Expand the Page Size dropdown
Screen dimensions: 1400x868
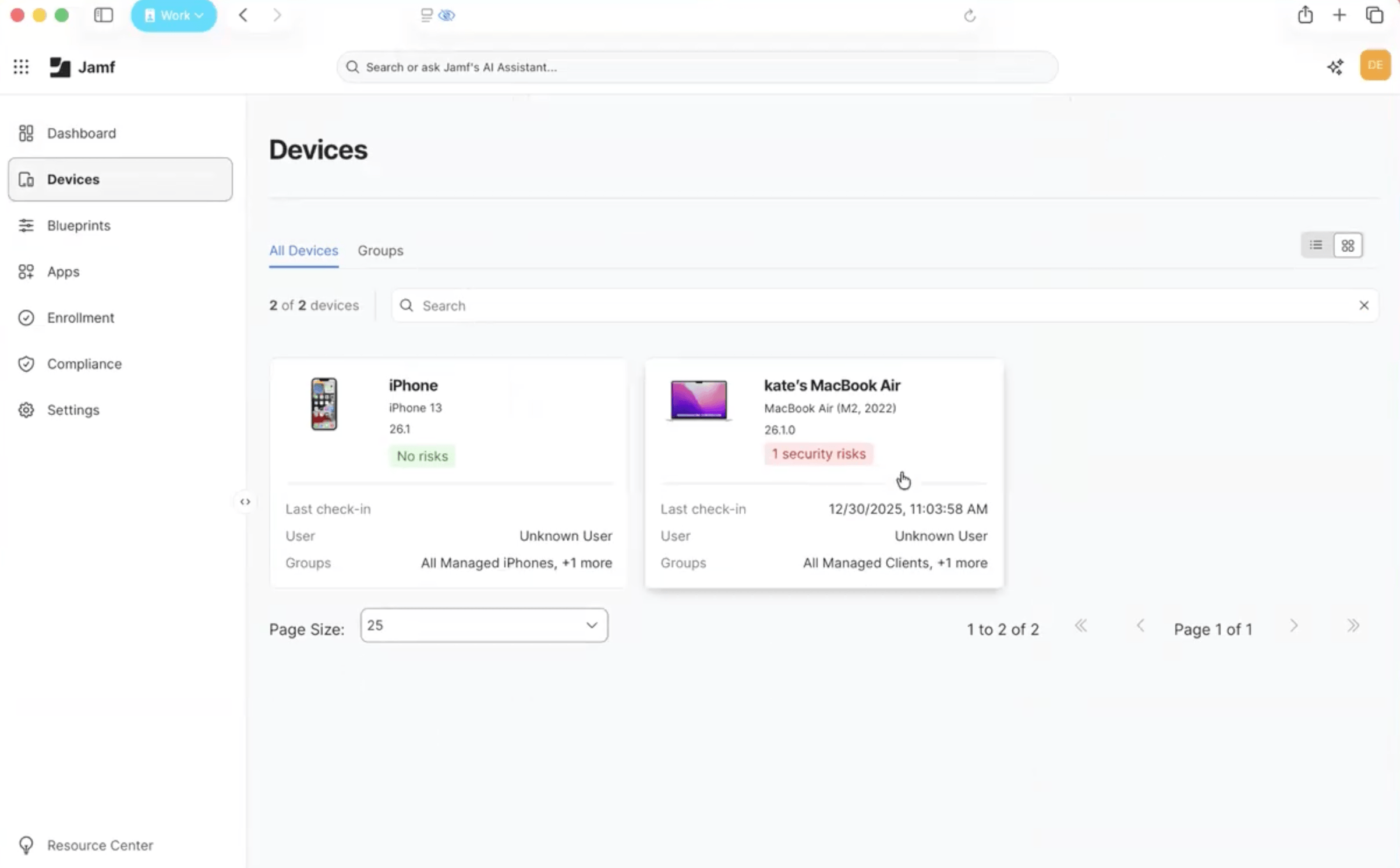484,625
